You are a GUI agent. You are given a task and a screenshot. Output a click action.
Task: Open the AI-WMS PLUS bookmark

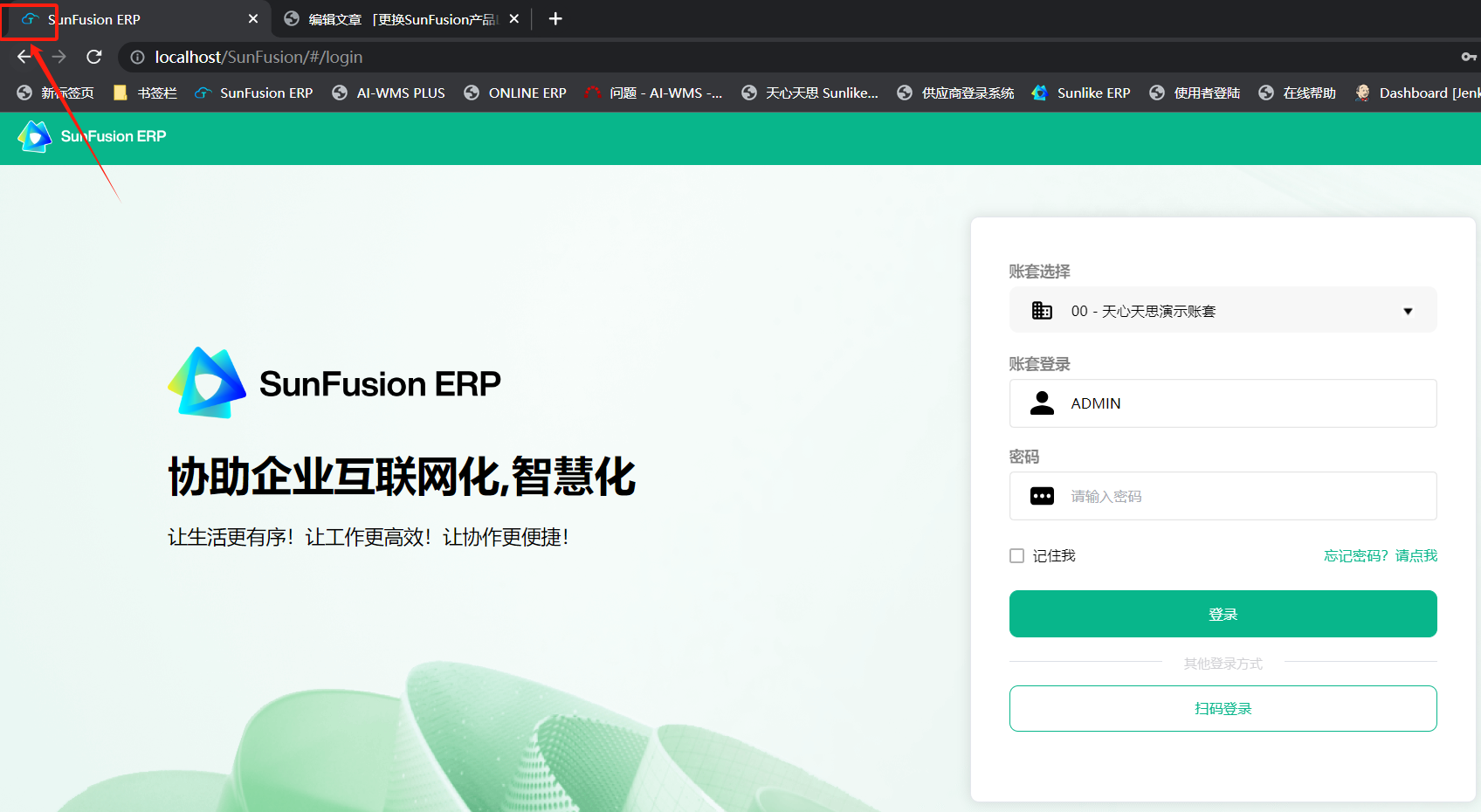pyautogui.click(x=389, y=93)
